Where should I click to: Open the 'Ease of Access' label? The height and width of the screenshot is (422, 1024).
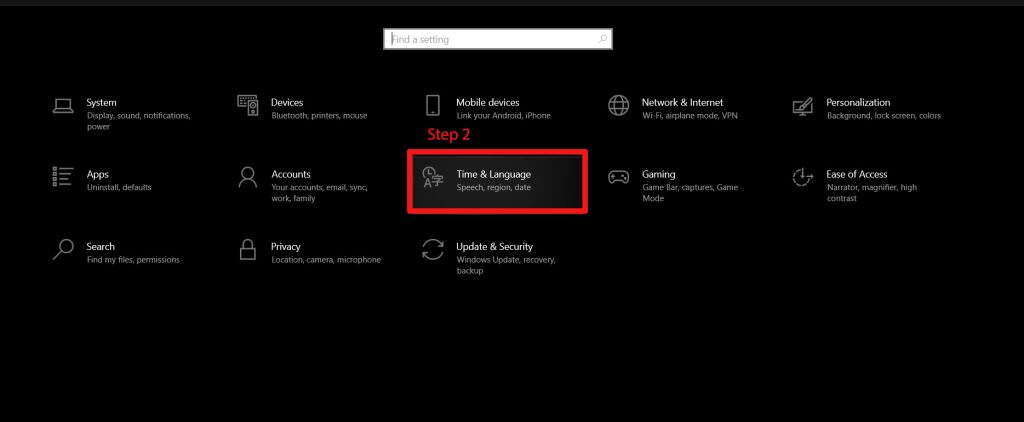(x=857, y=174)
